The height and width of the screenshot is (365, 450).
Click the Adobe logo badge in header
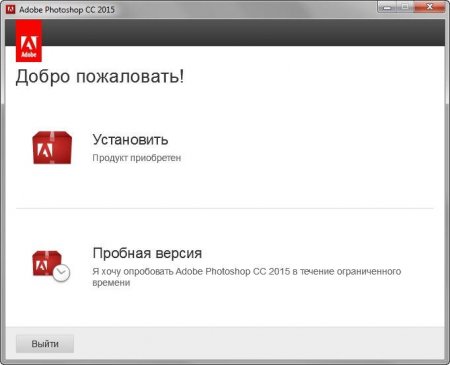(x=29, y=41)
